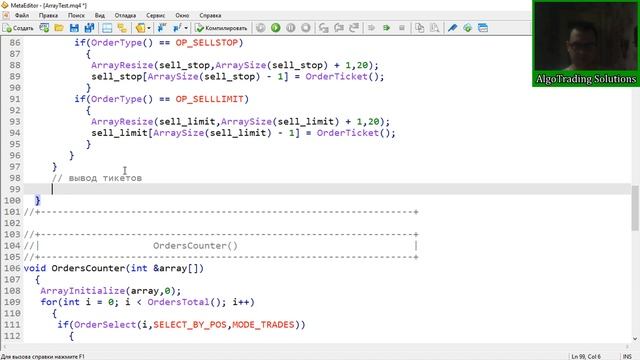Click the document icon left of Файл menu

point(6,15)
